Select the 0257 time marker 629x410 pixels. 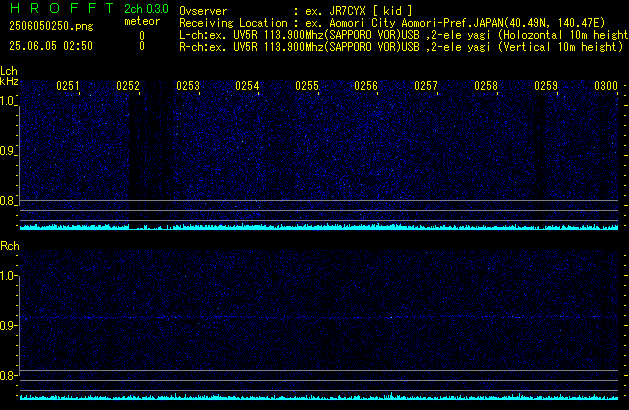click(x=426, y=86)
